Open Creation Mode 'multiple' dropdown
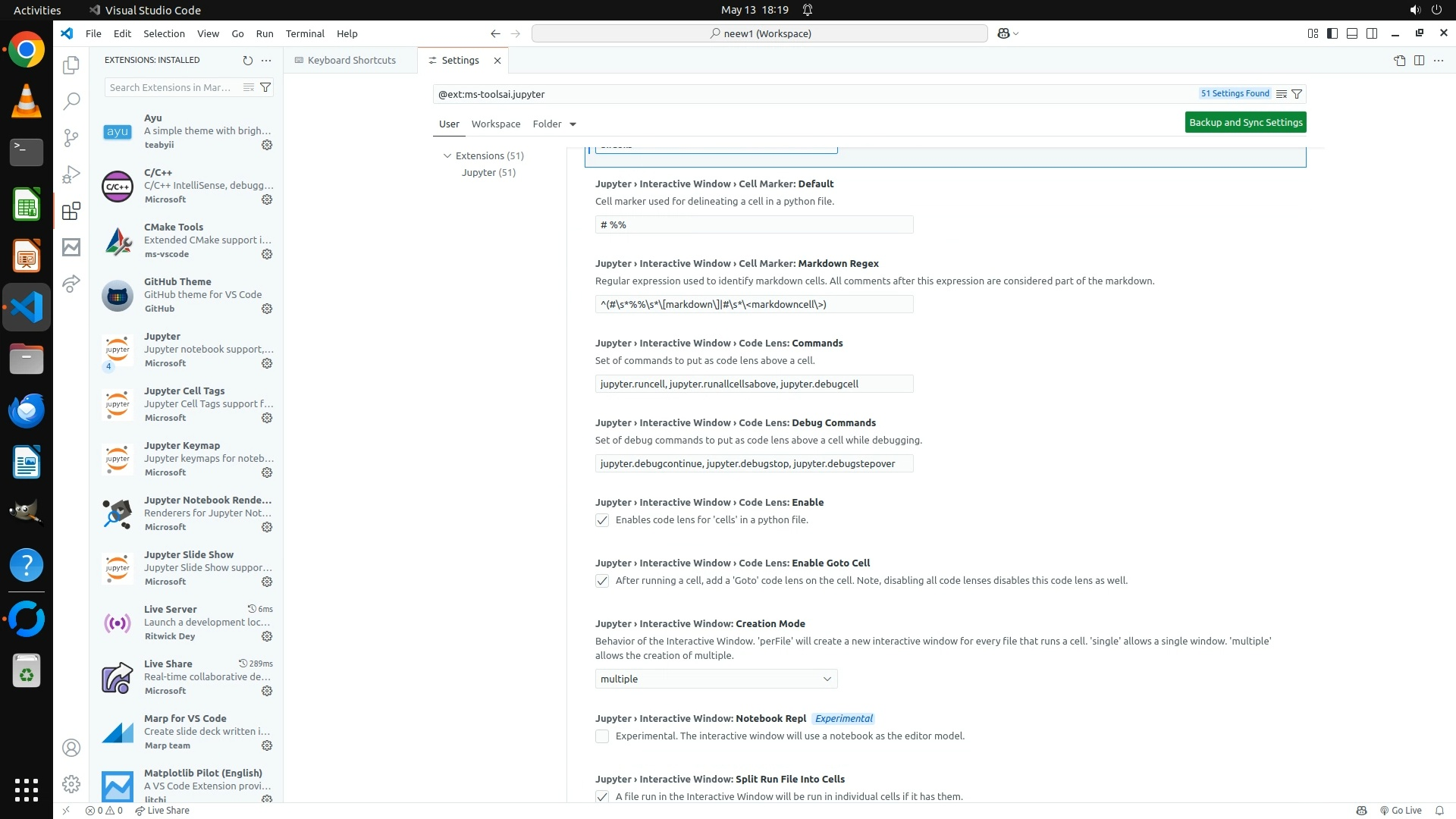The image size is (1456, 819). tap(716, 679)
